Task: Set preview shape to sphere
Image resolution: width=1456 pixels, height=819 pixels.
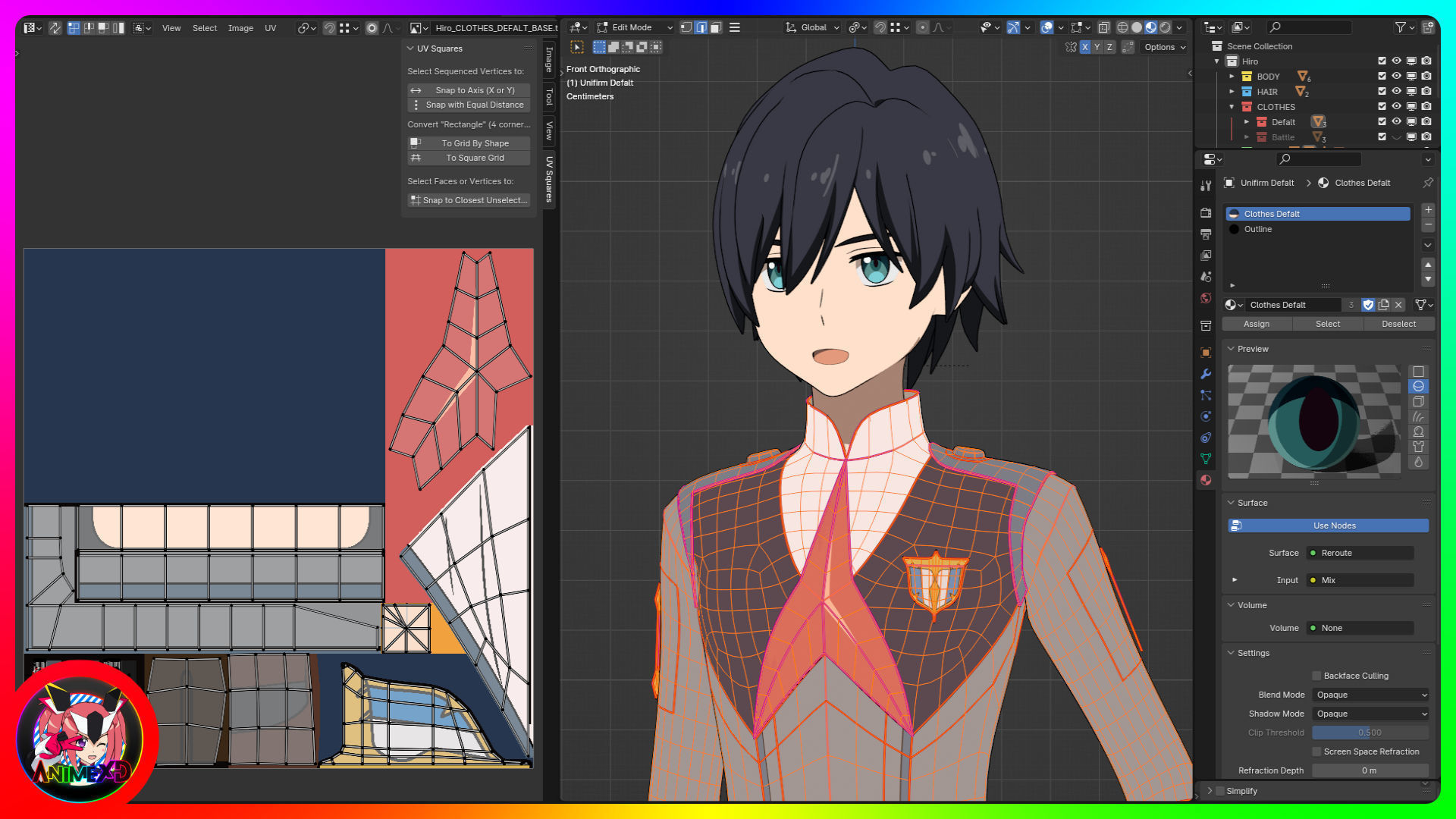Action: point(1418,387)
